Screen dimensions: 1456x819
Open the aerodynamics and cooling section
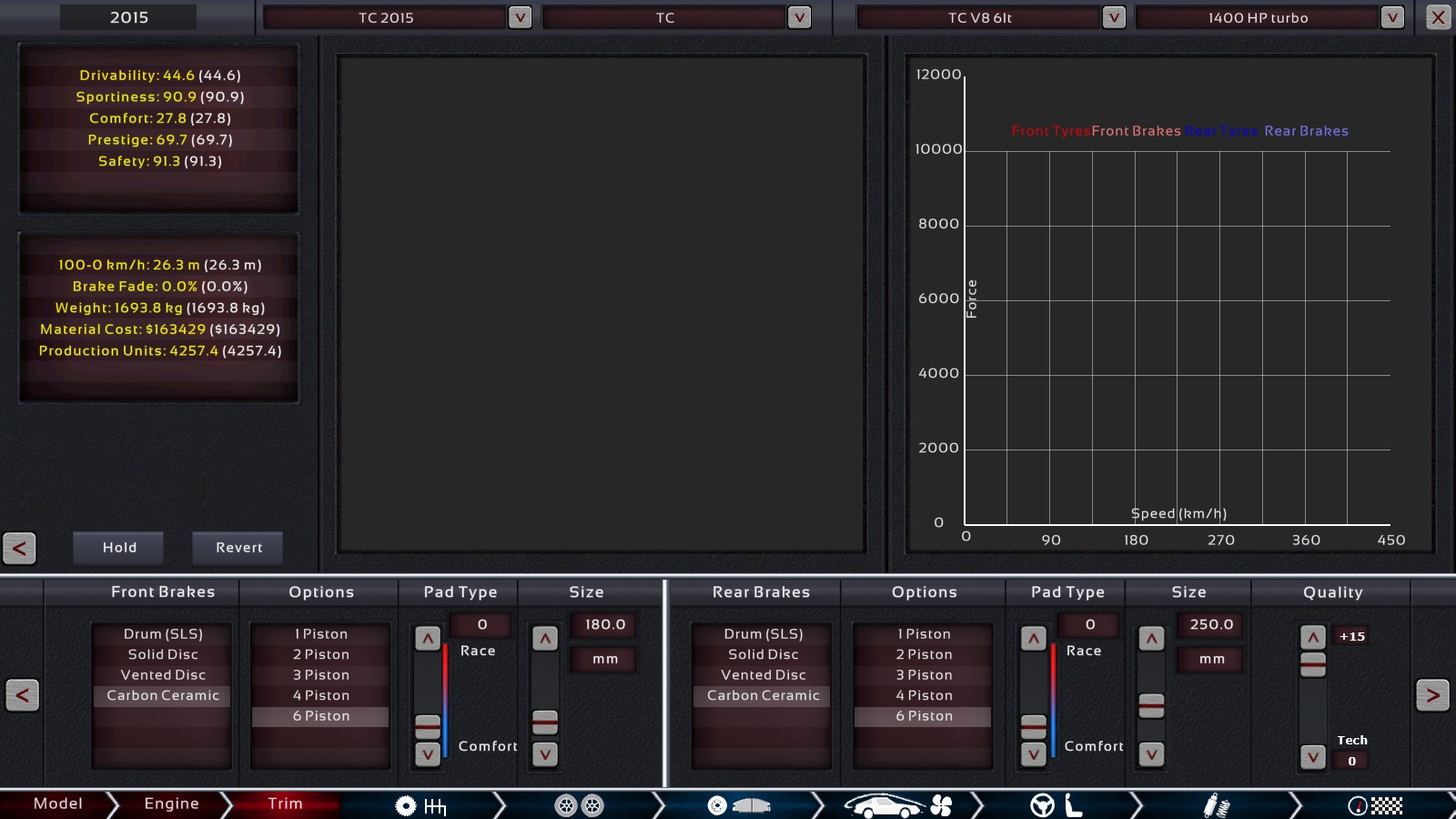click(x=897, y=805)
